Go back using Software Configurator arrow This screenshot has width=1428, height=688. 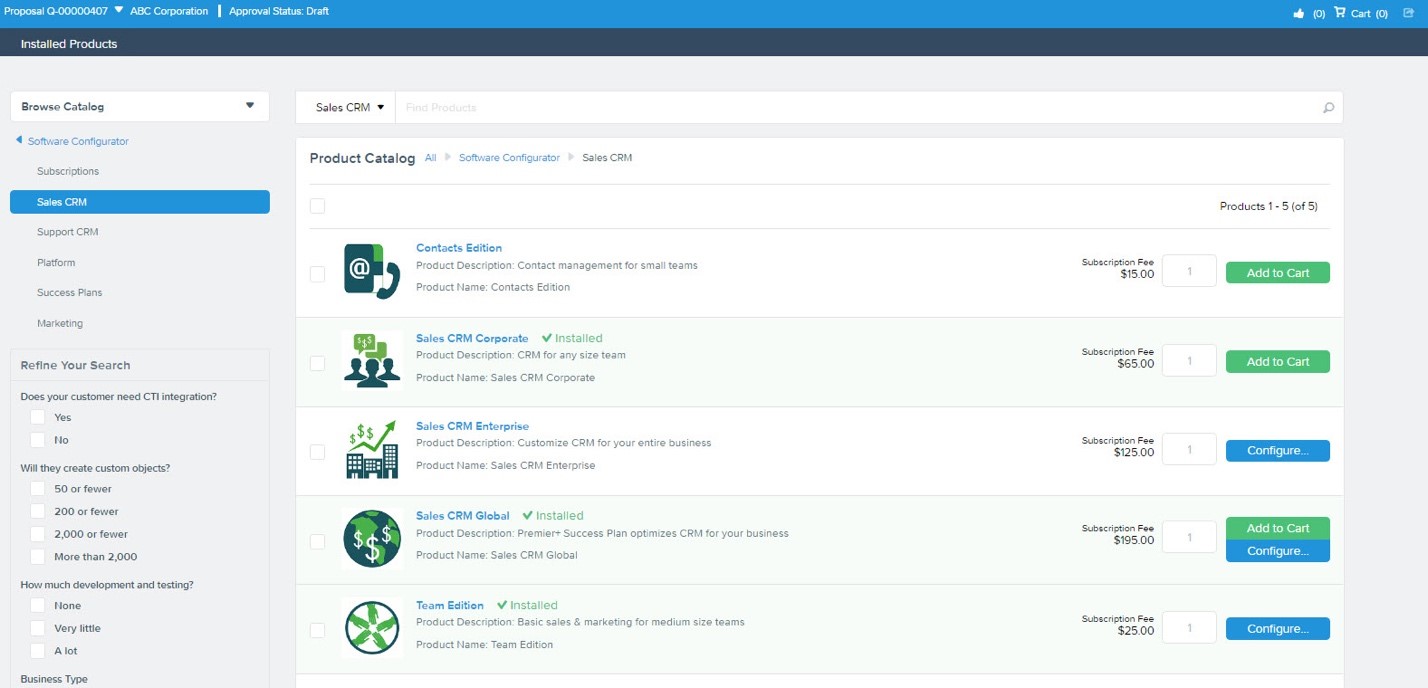[x=19, y=141]
